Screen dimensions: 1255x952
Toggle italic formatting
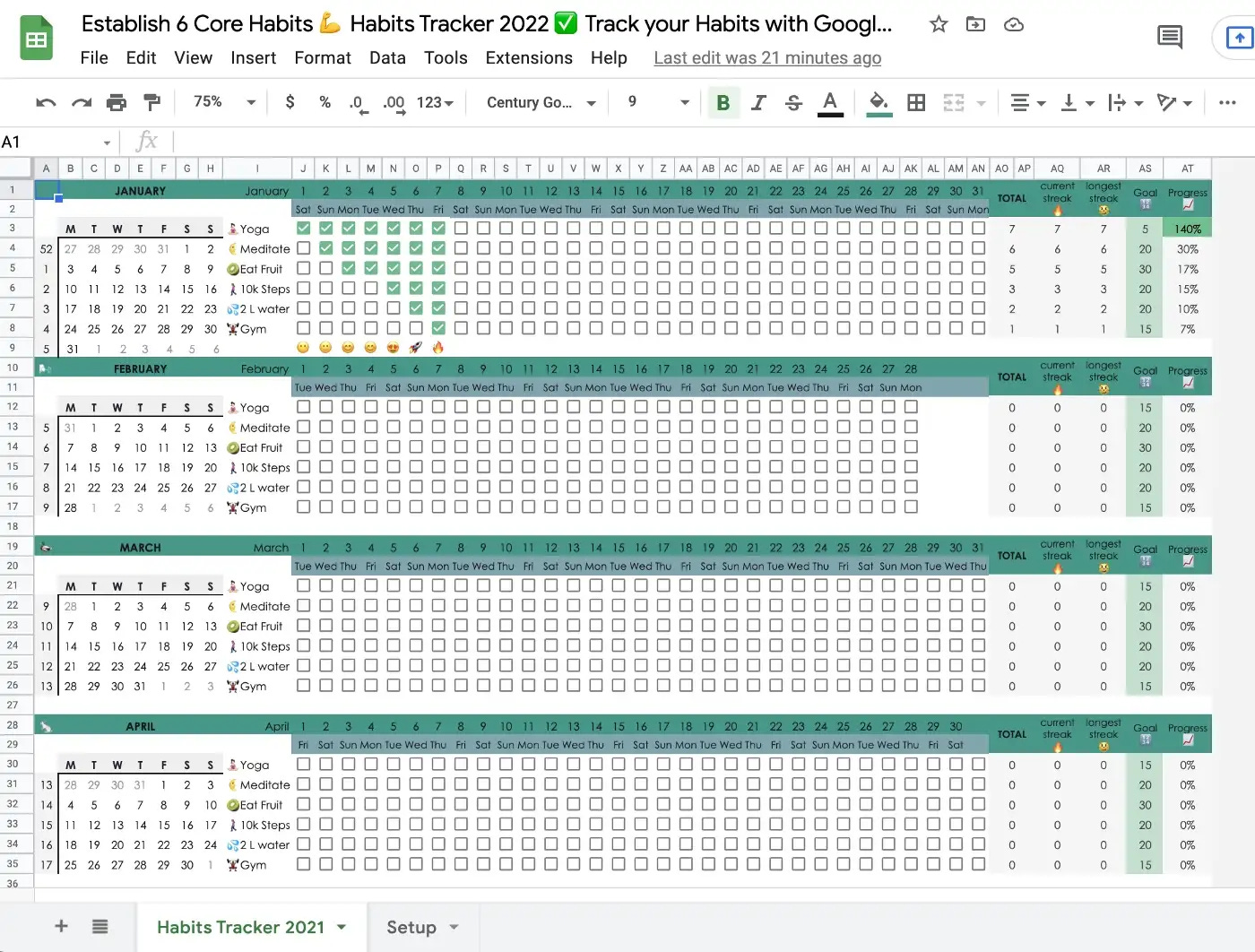coord(758,103)
